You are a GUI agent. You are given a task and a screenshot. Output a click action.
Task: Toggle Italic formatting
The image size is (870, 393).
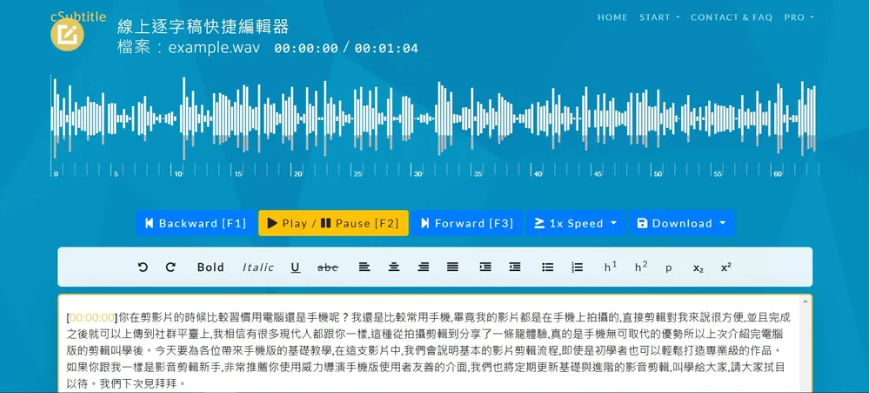click(x=258, y=267)
